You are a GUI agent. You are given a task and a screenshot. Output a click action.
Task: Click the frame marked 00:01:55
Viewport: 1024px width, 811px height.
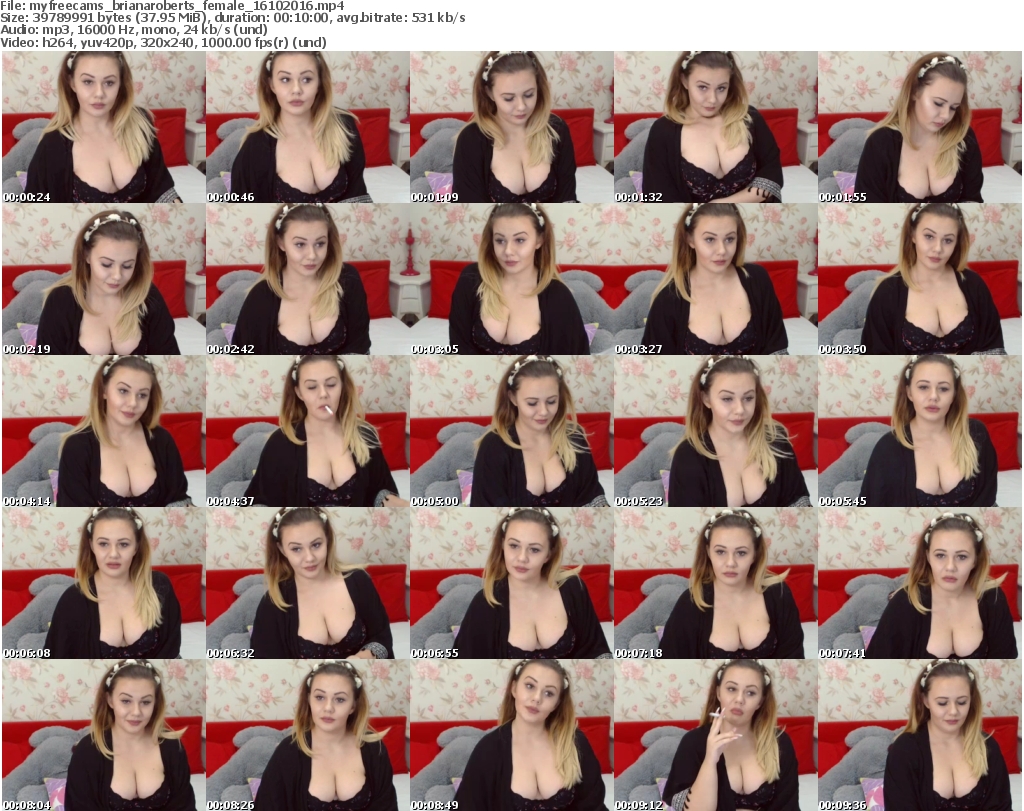[919, 127]
